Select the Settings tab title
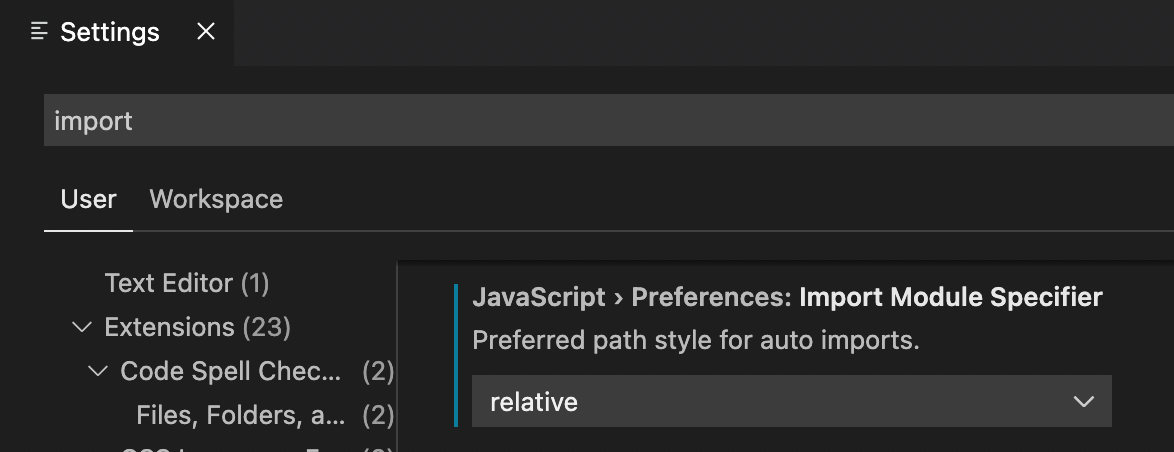 pos(110,32)
